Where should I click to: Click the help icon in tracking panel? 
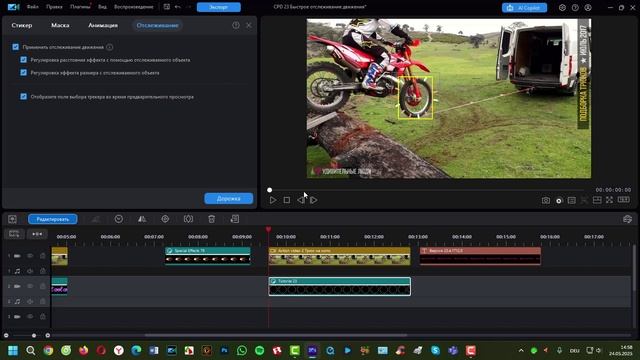(x=236, y=25)
